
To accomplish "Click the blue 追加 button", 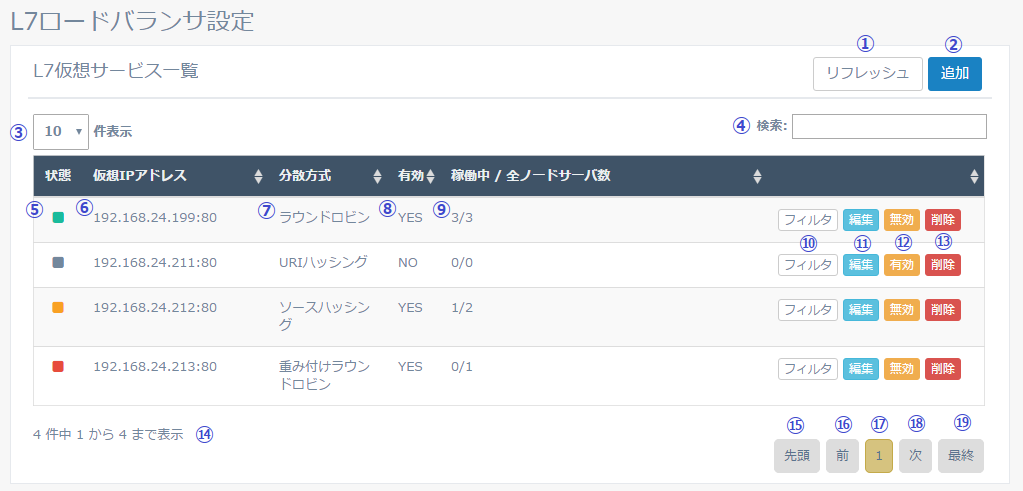I will [x=954, y=74].
